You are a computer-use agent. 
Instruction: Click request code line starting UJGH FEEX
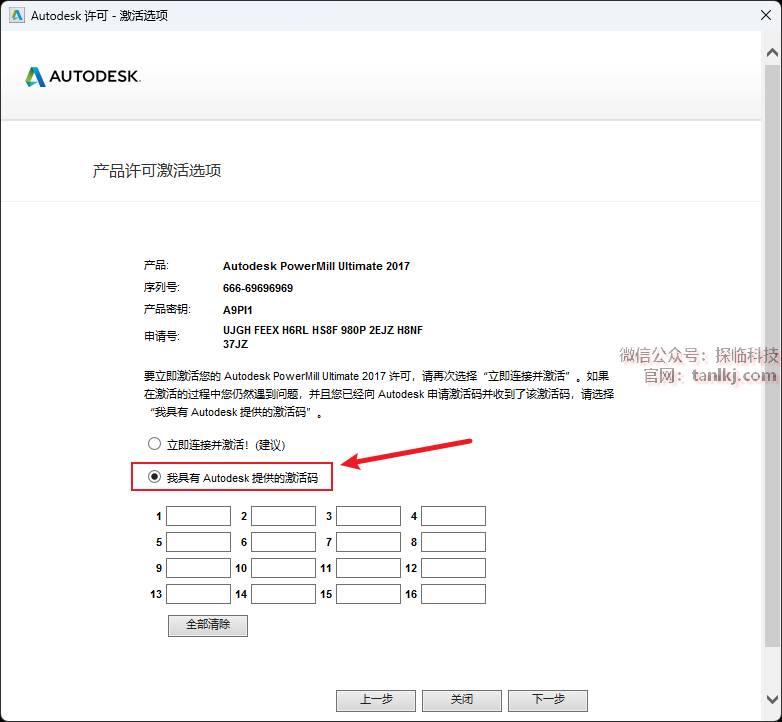tap(323, 330)
